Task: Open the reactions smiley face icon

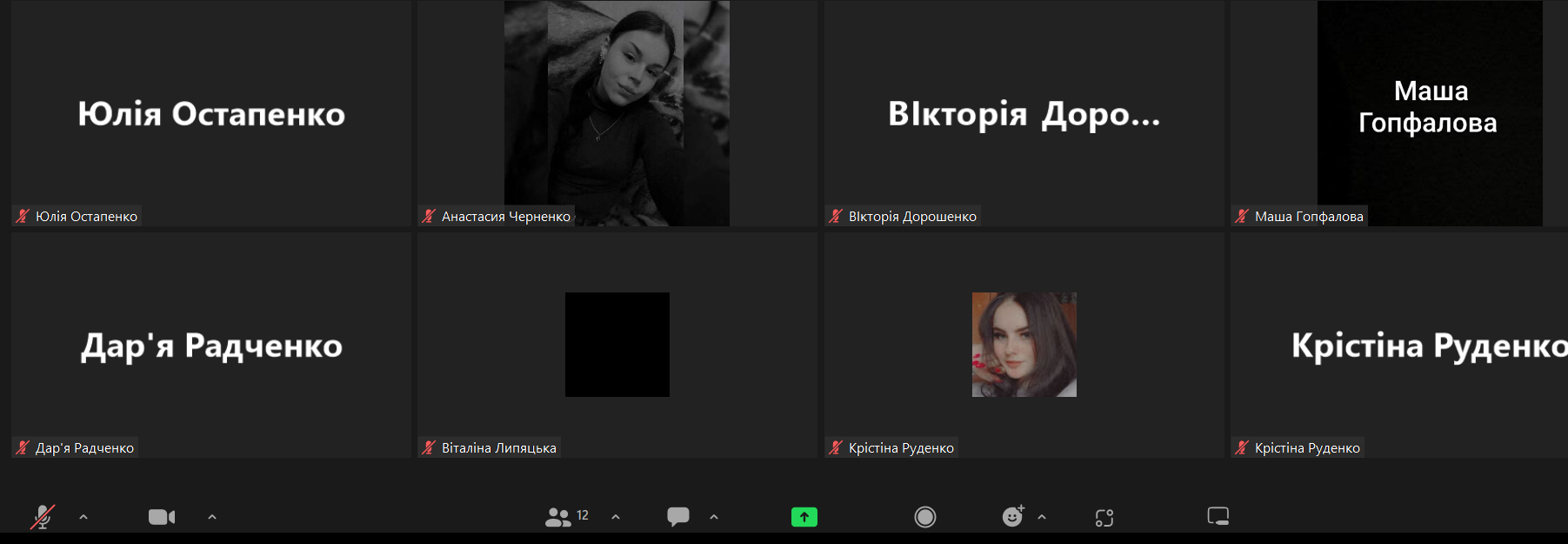Action: [x=1013, y=517]
